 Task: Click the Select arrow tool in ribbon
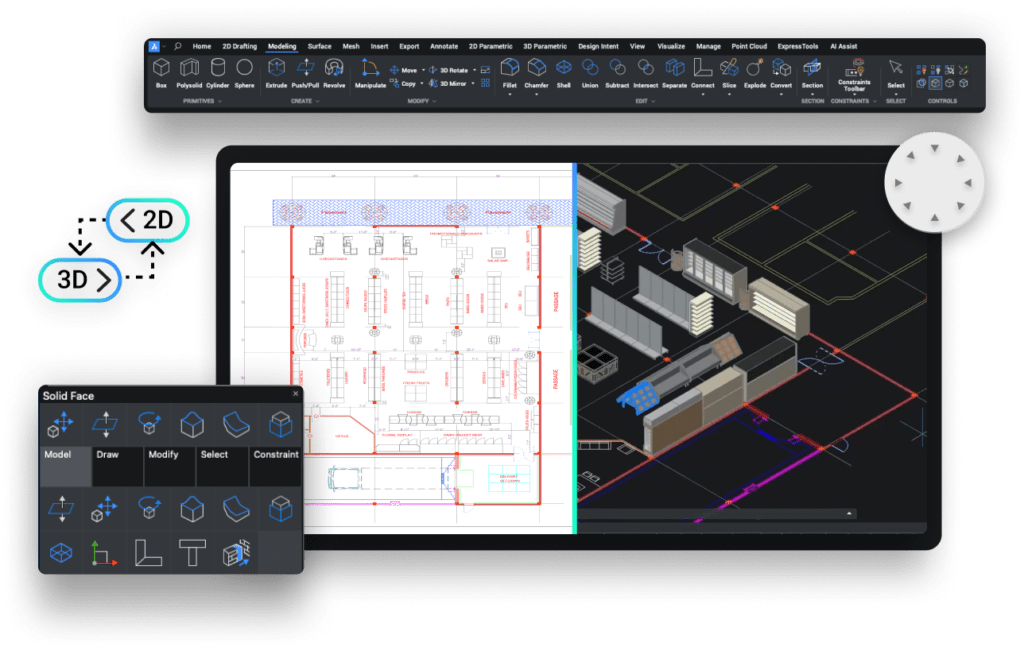tap(896, 72)
